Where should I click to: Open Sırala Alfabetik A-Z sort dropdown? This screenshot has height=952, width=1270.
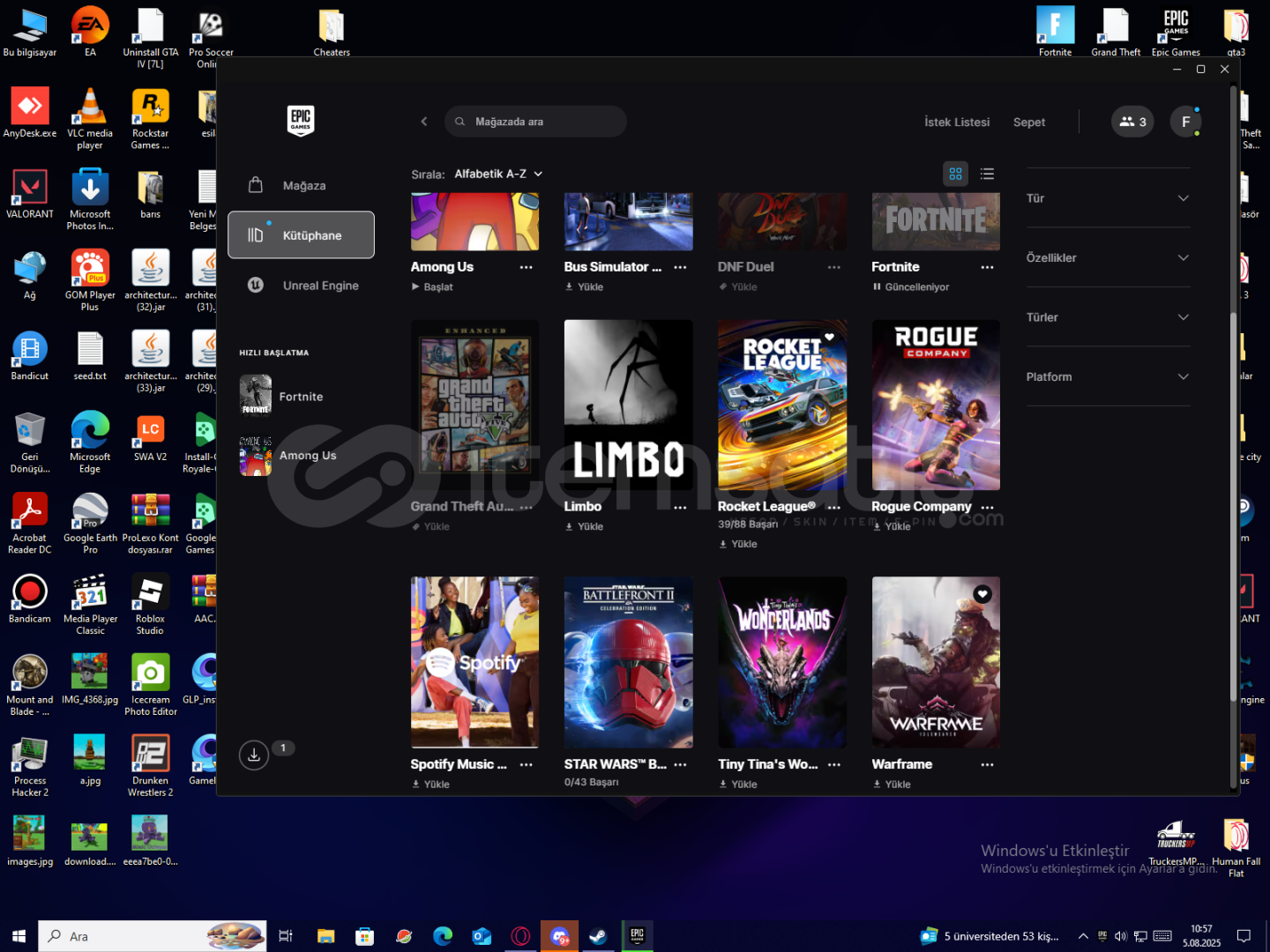(498, 174)
